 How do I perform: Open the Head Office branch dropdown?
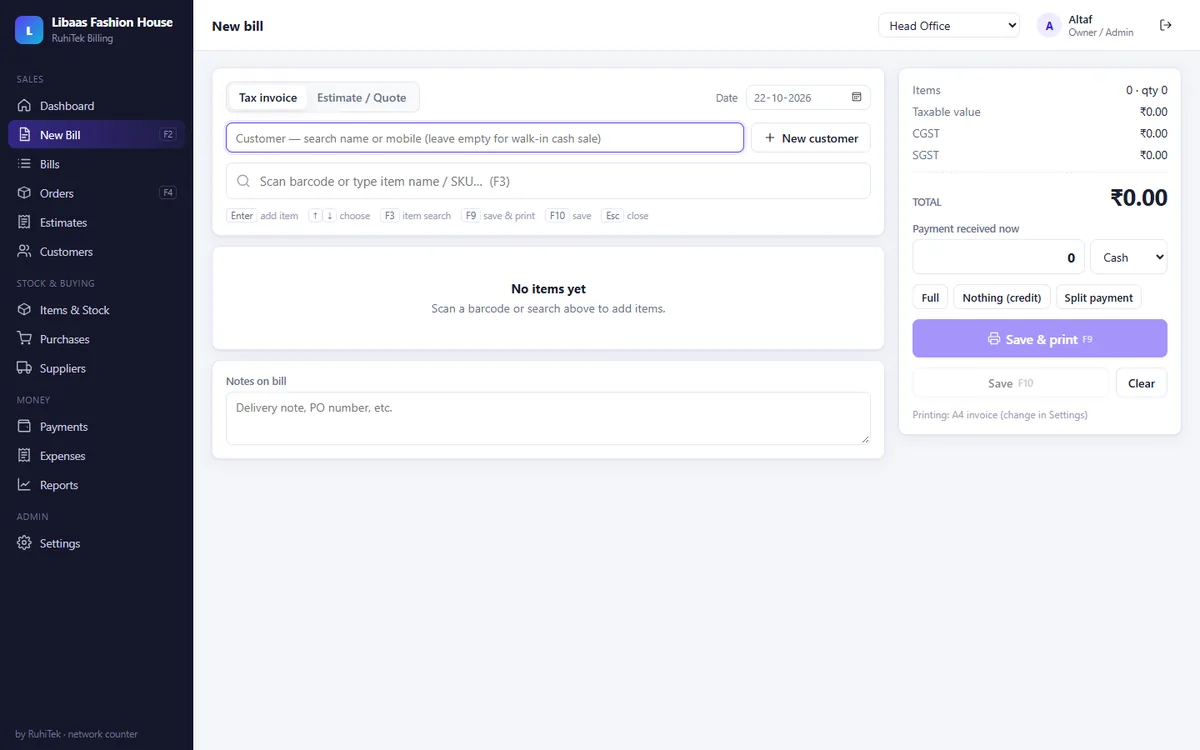(949, 26)
